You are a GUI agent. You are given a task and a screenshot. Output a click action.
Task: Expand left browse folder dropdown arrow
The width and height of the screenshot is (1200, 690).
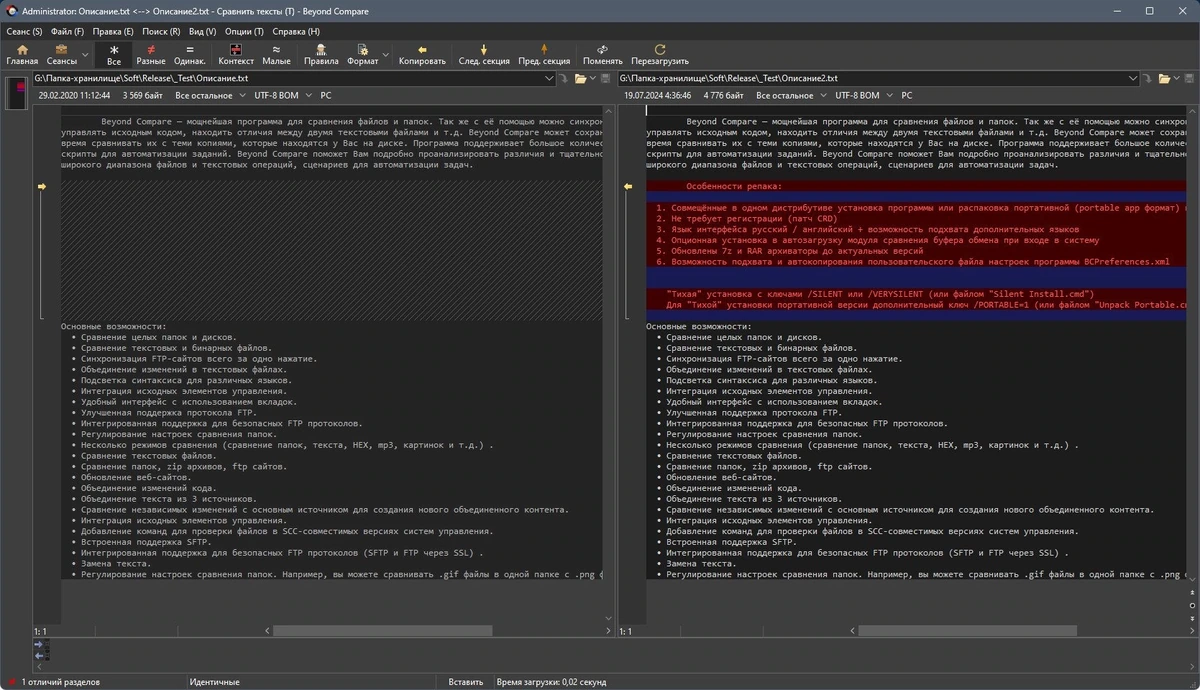[x=592, y=78]
